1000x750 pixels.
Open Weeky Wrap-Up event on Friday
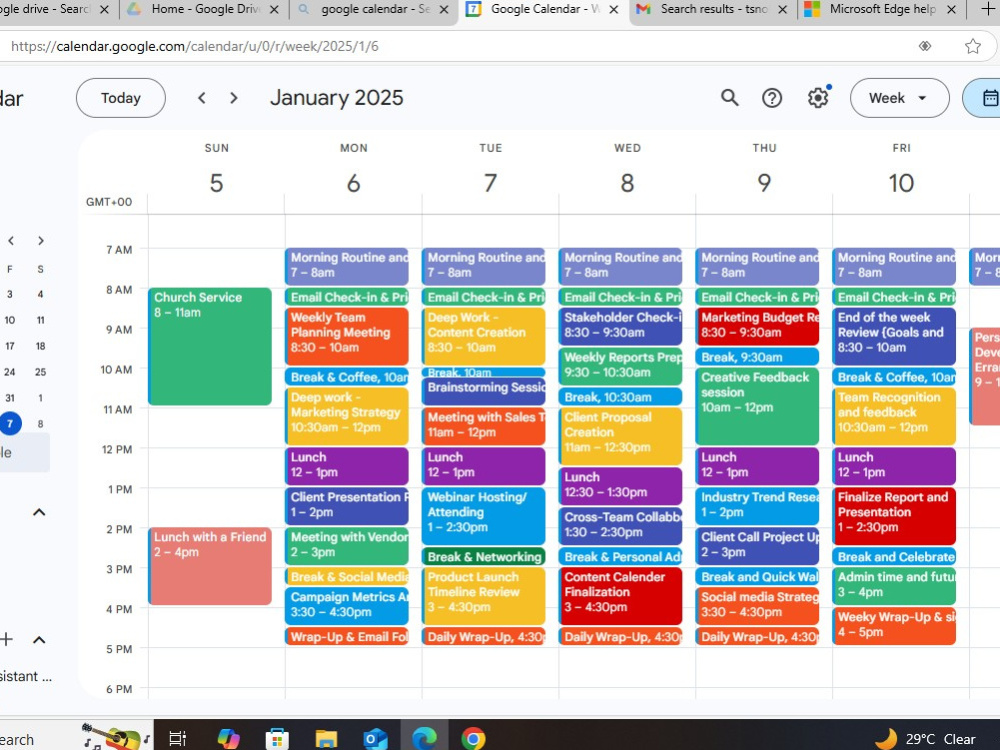pos(893,626)
